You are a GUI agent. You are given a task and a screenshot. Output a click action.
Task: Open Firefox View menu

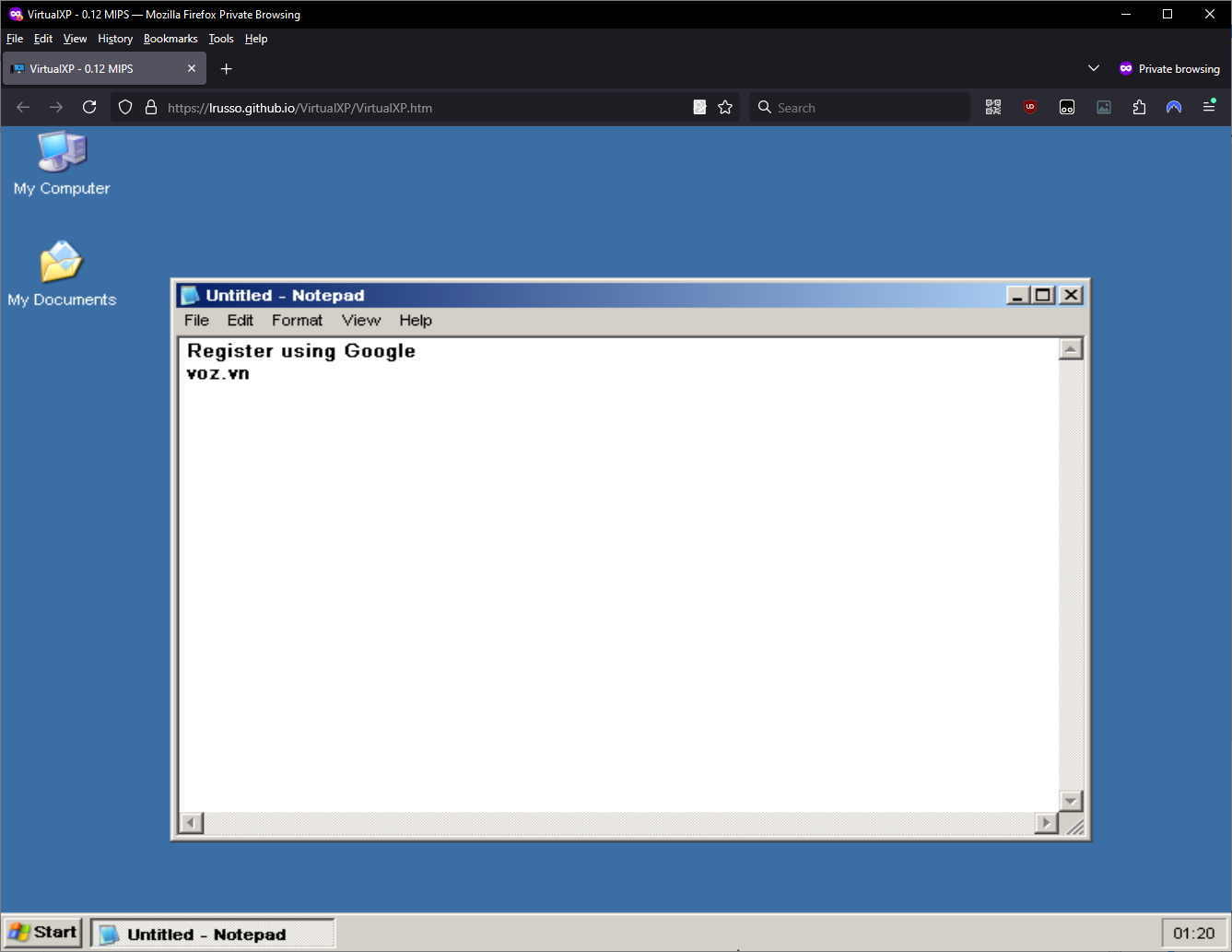(75, 39)
